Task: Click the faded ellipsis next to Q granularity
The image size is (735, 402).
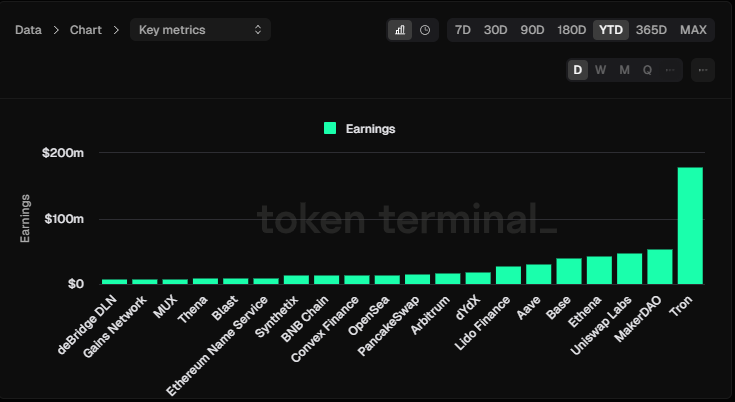Action: pyautogui.click(x=670, y=70)
